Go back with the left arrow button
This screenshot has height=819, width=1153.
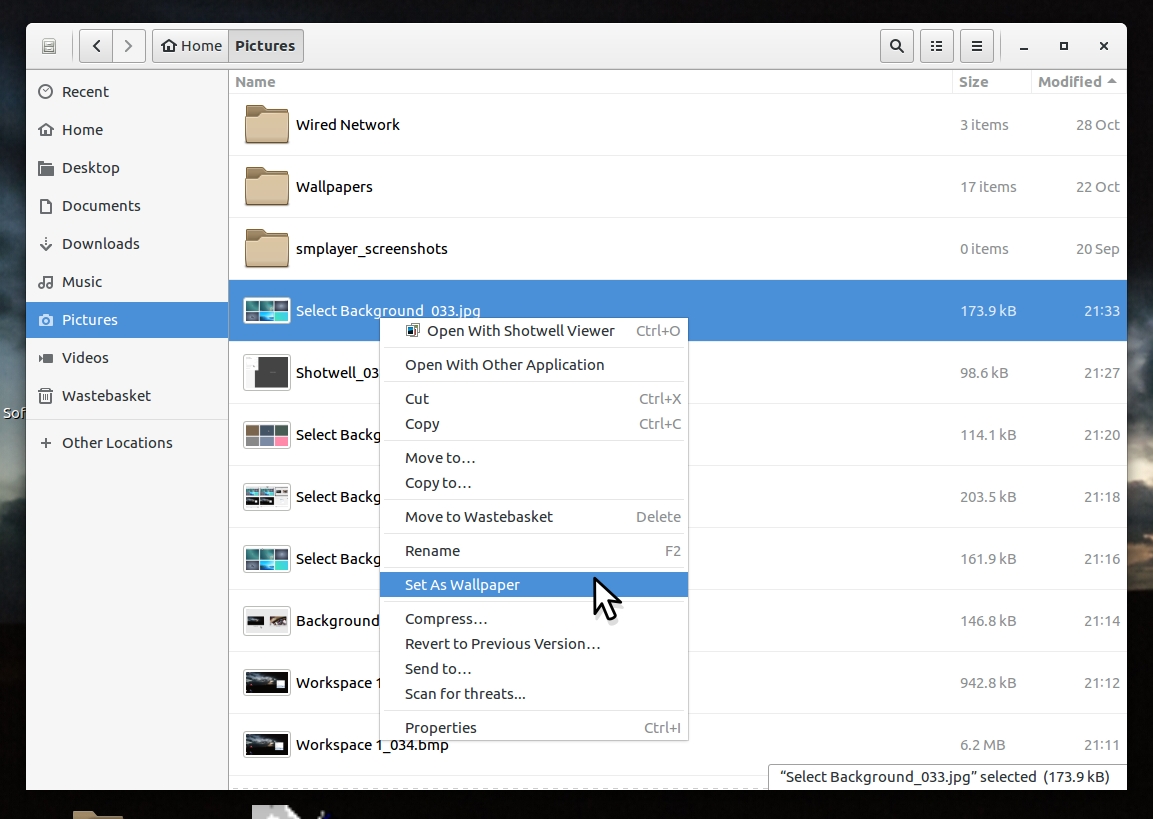[x=96, y=46]
